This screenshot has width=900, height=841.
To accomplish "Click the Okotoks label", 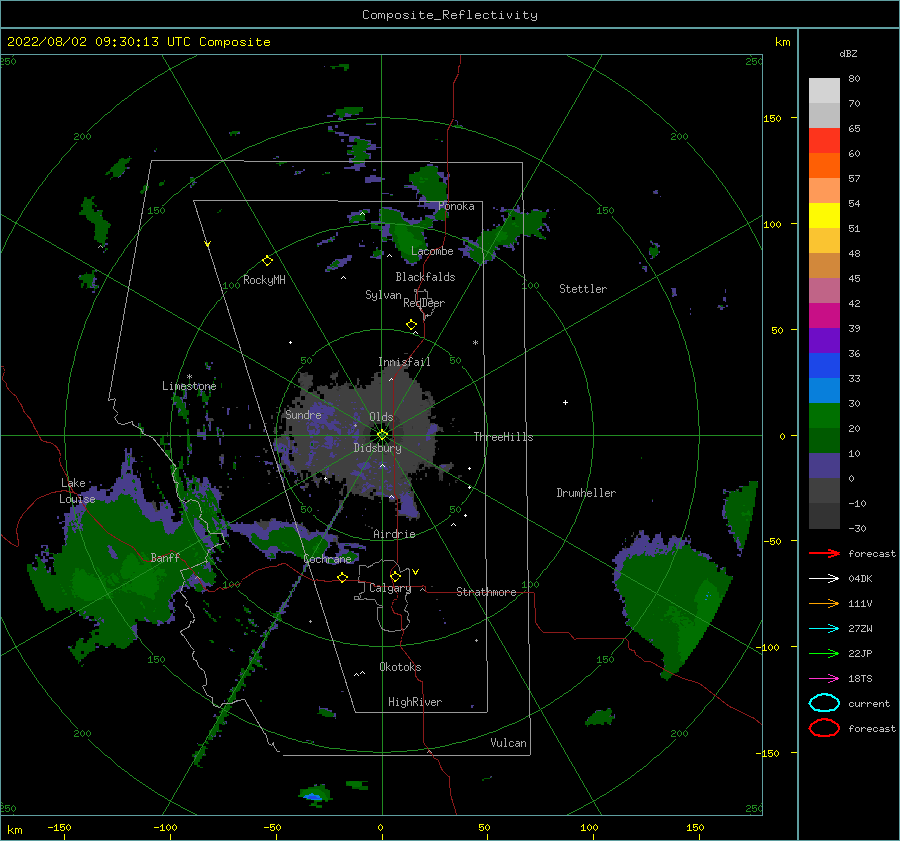I will point(400,667).
